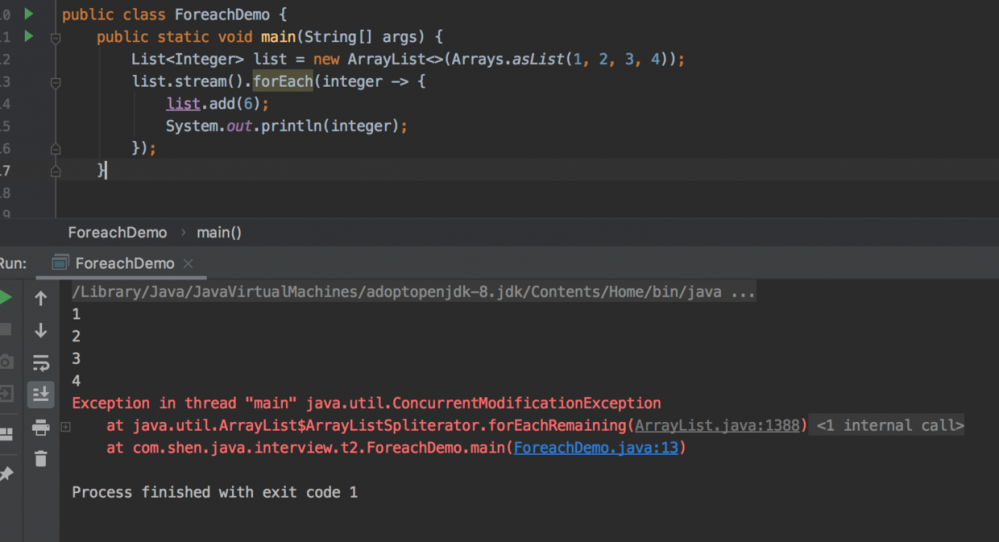The height and width of the screenshot is (542, 999).
Task: Open the ForeachDemo.java:13 stack trace link
Action: click(x=596, y=448)
